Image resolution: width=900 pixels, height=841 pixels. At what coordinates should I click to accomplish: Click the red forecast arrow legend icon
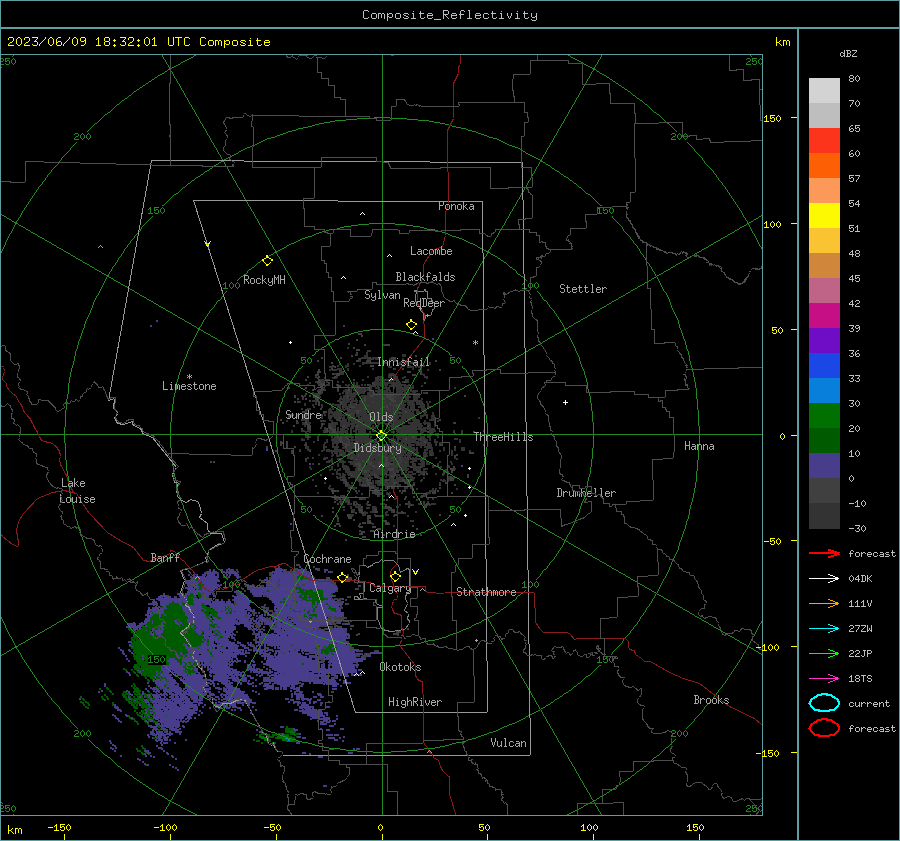(x=824, y=553)
